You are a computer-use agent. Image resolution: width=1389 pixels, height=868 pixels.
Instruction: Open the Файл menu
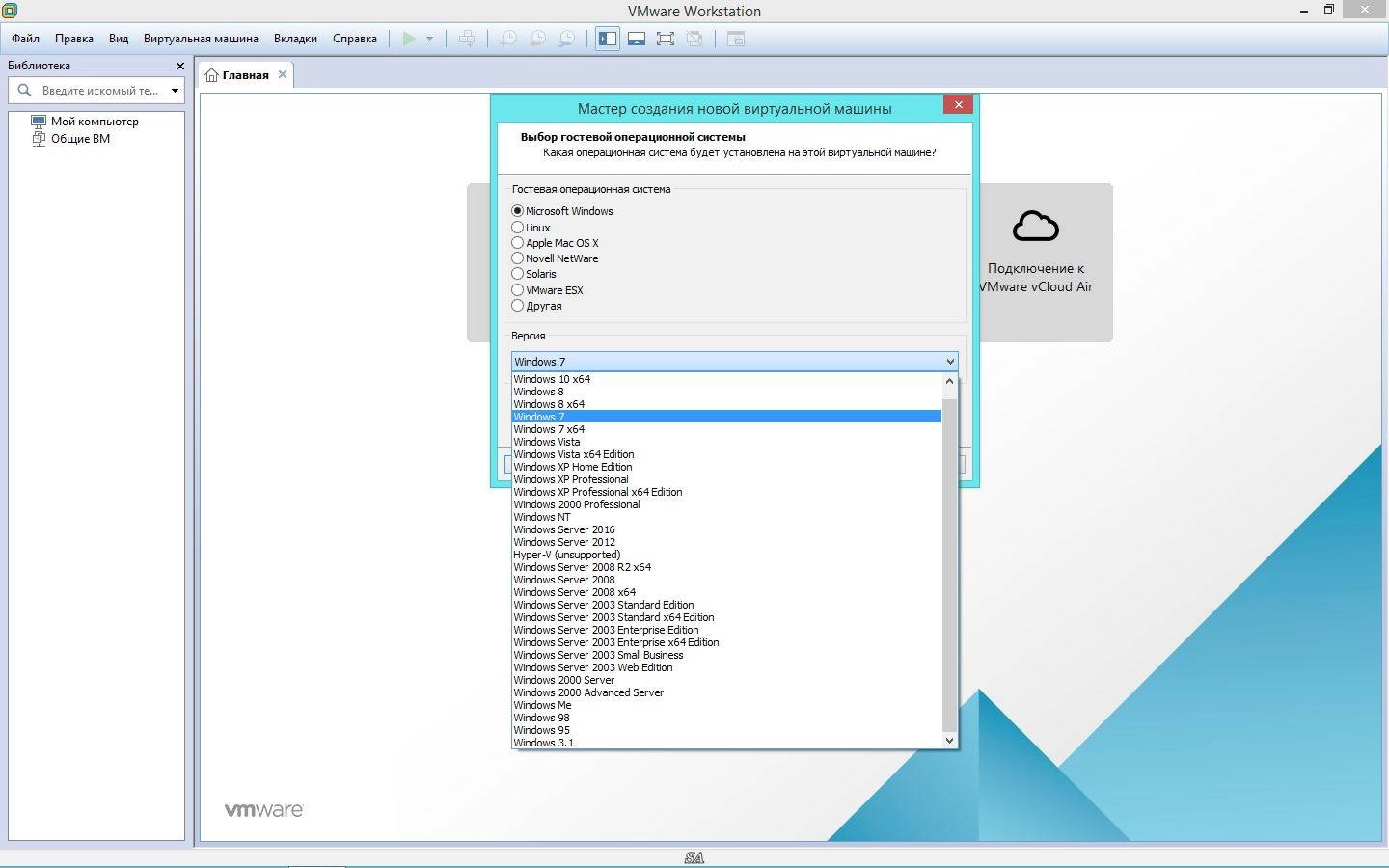pyautogui.click(x=26, y=39)
